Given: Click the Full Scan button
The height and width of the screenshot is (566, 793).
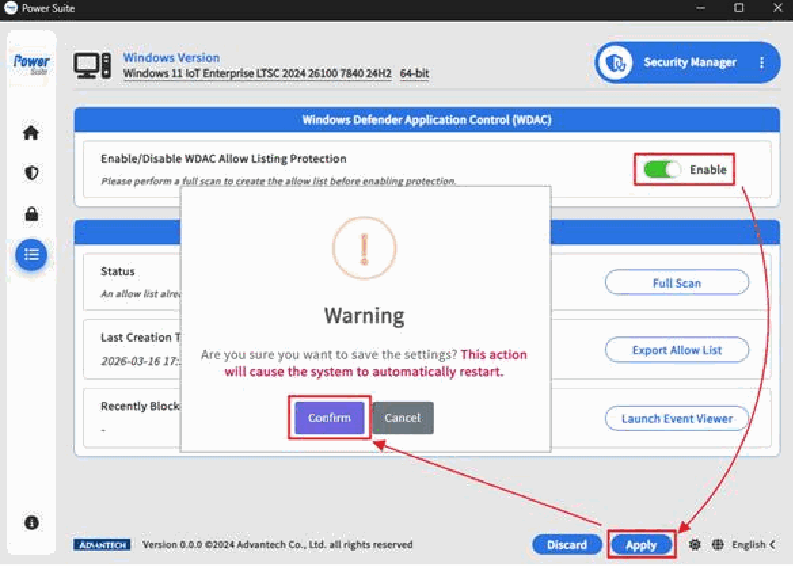Looking at the screenshot, I should (677, 283).
